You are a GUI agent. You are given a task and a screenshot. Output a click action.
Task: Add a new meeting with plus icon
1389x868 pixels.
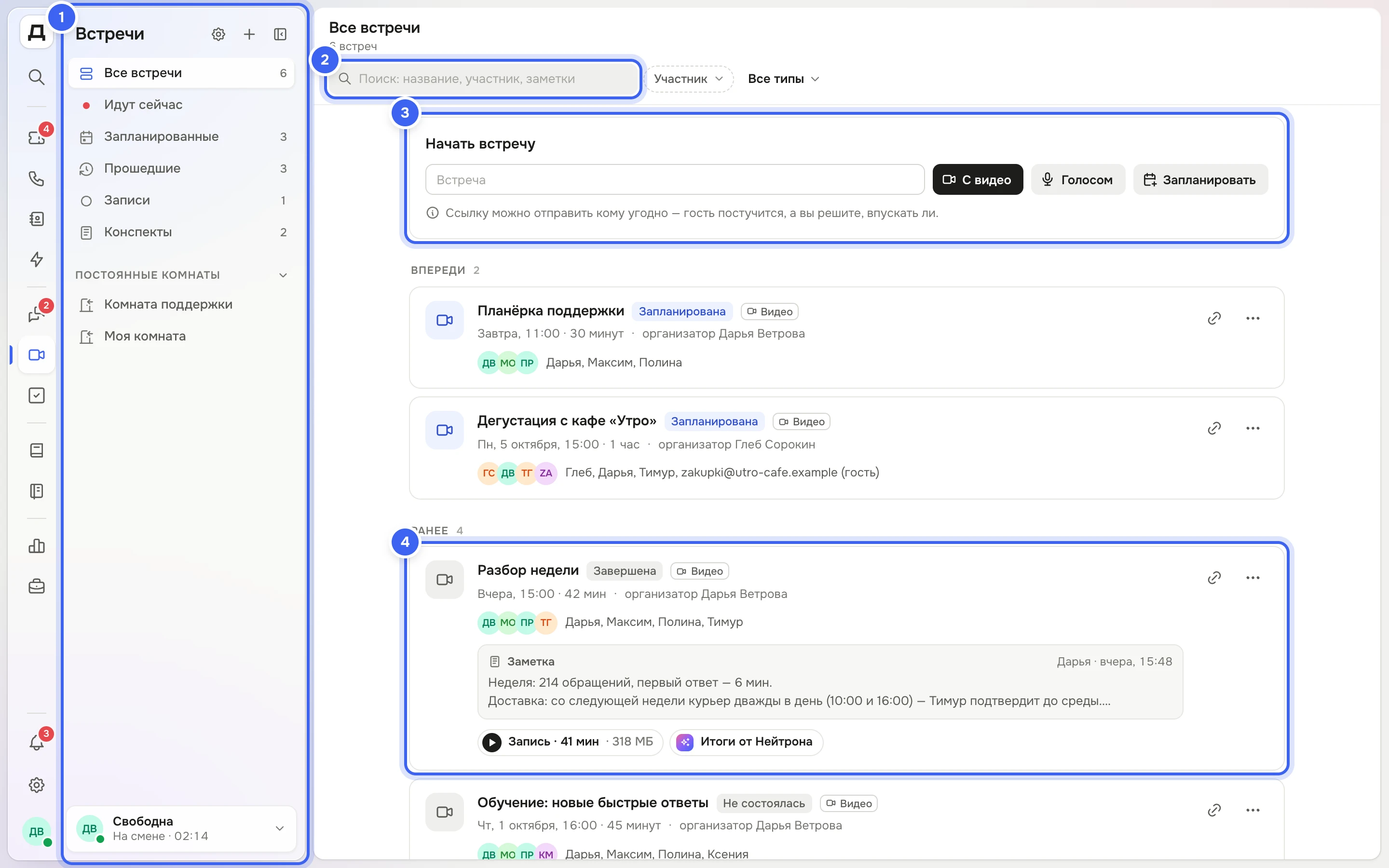249,34
